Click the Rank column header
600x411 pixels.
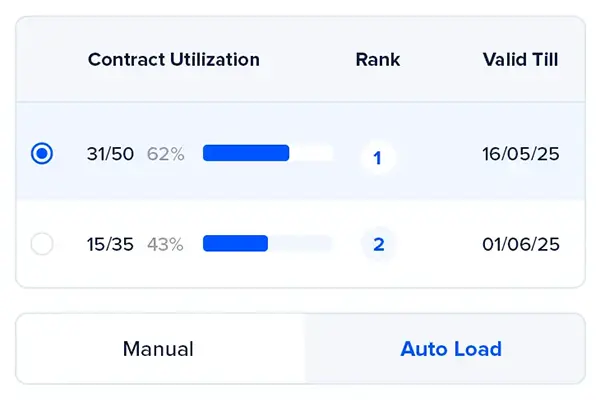coord(378,59)
